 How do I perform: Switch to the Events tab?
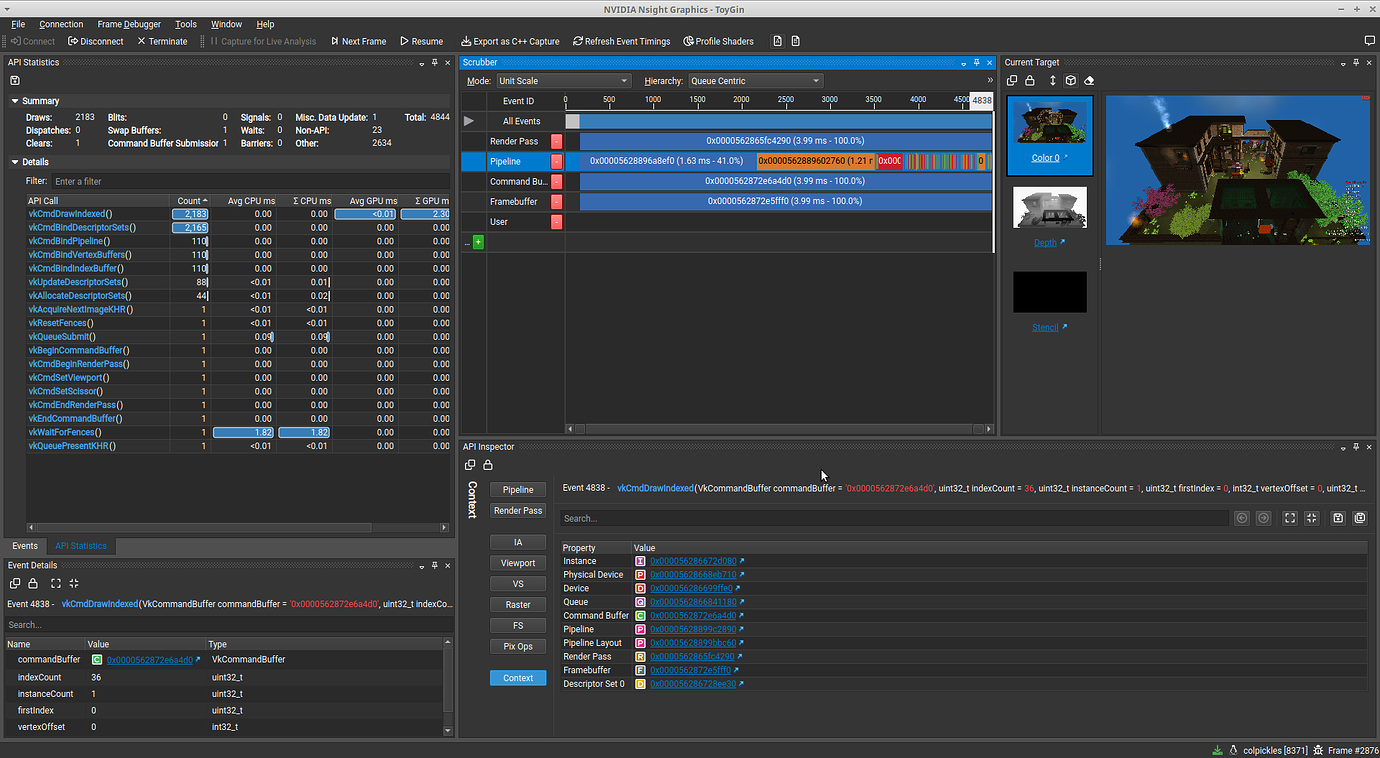point(25,546)
